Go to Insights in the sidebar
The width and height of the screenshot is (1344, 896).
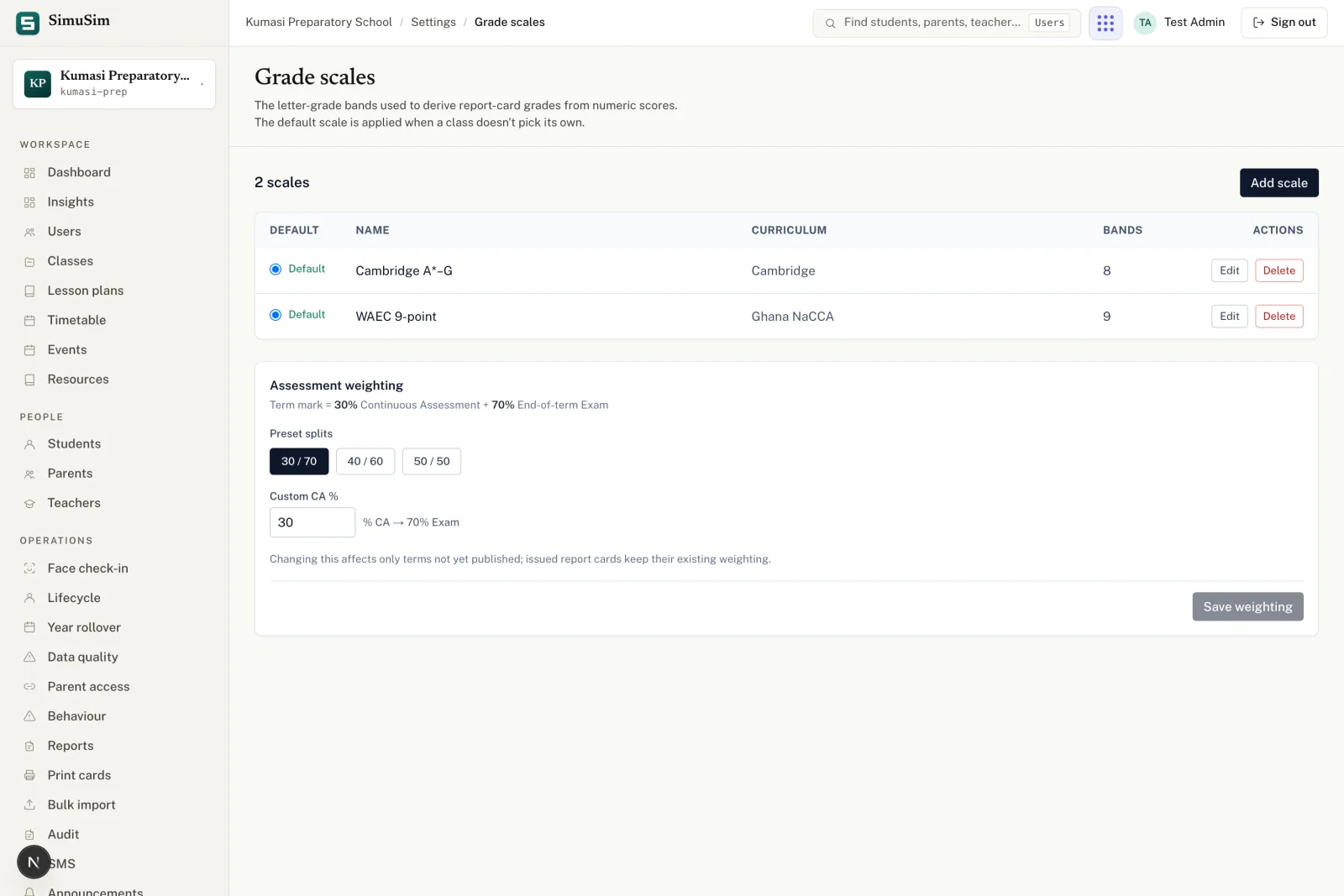(x=71, y=202)
